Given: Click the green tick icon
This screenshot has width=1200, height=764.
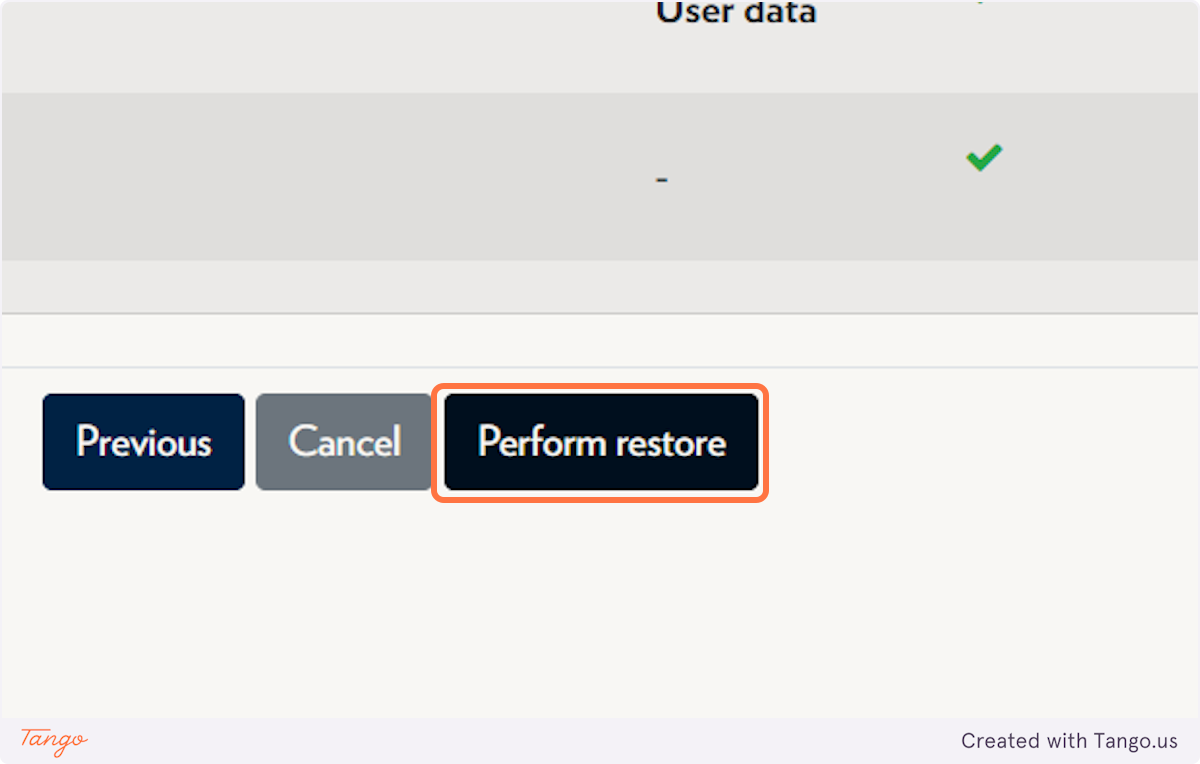Looking at the screenshot, I should [x=984, y=158].
